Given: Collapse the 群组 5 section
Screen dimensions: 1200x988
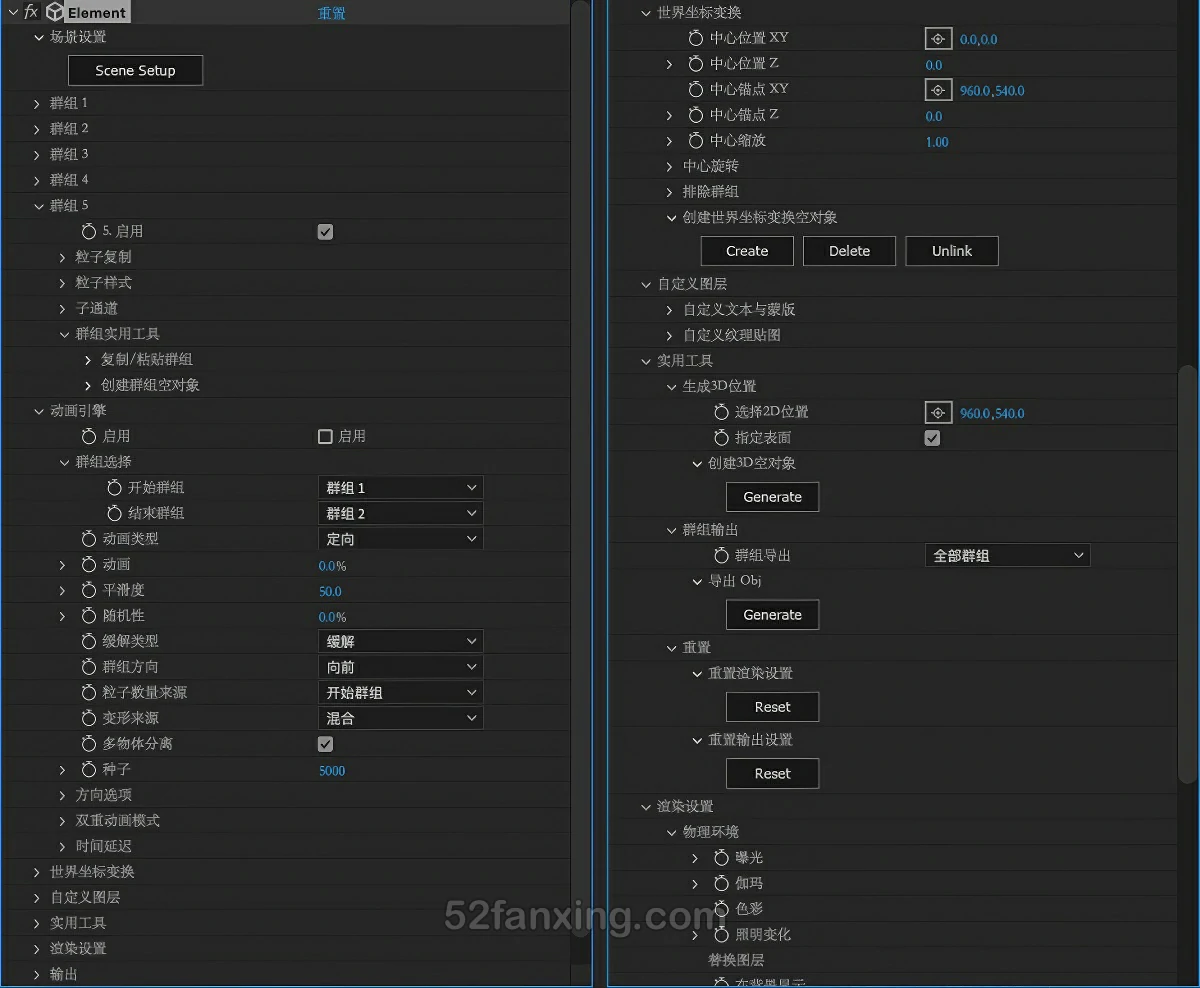Looking at the screenshot, I should point(37,206).
